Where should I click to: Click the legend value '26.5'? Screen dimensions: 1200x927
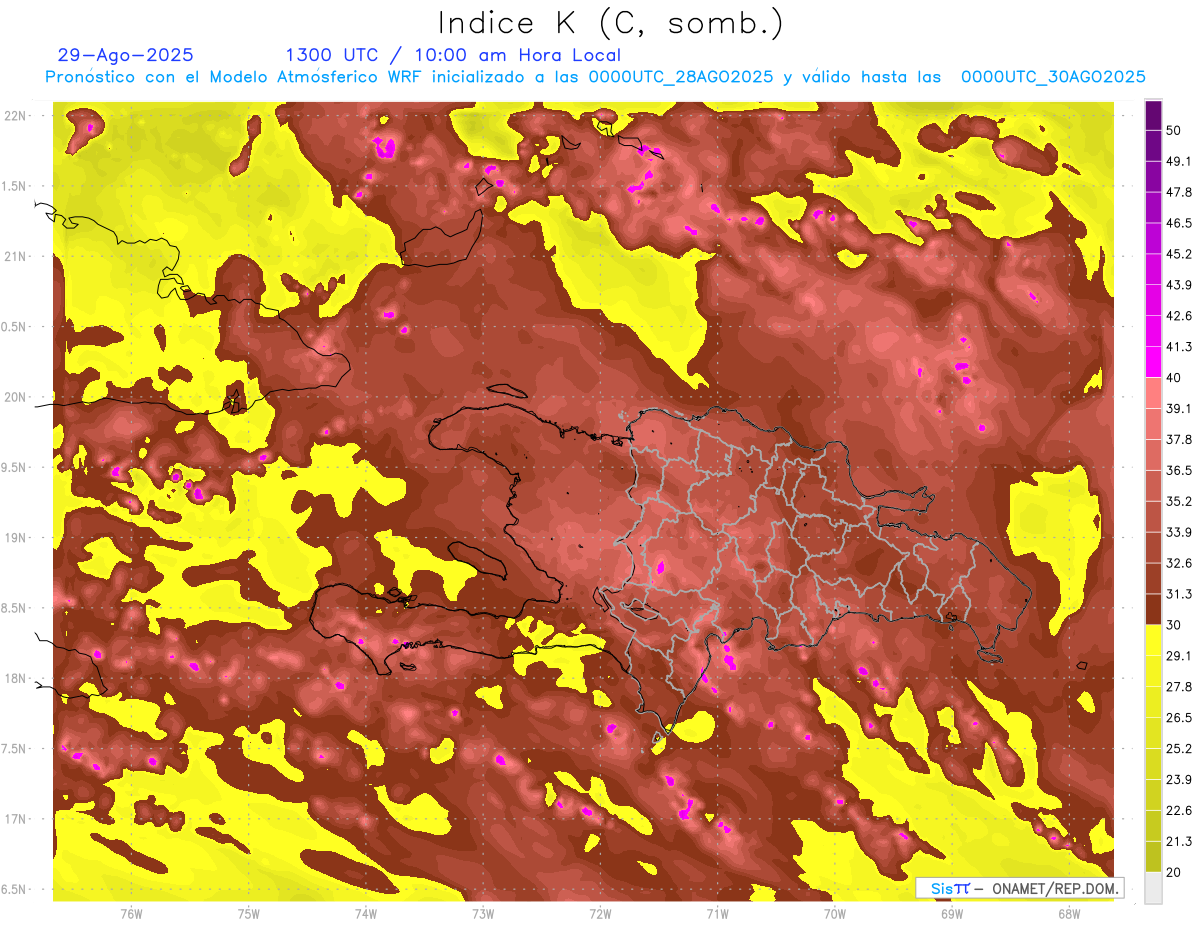tap(1179, 718)
